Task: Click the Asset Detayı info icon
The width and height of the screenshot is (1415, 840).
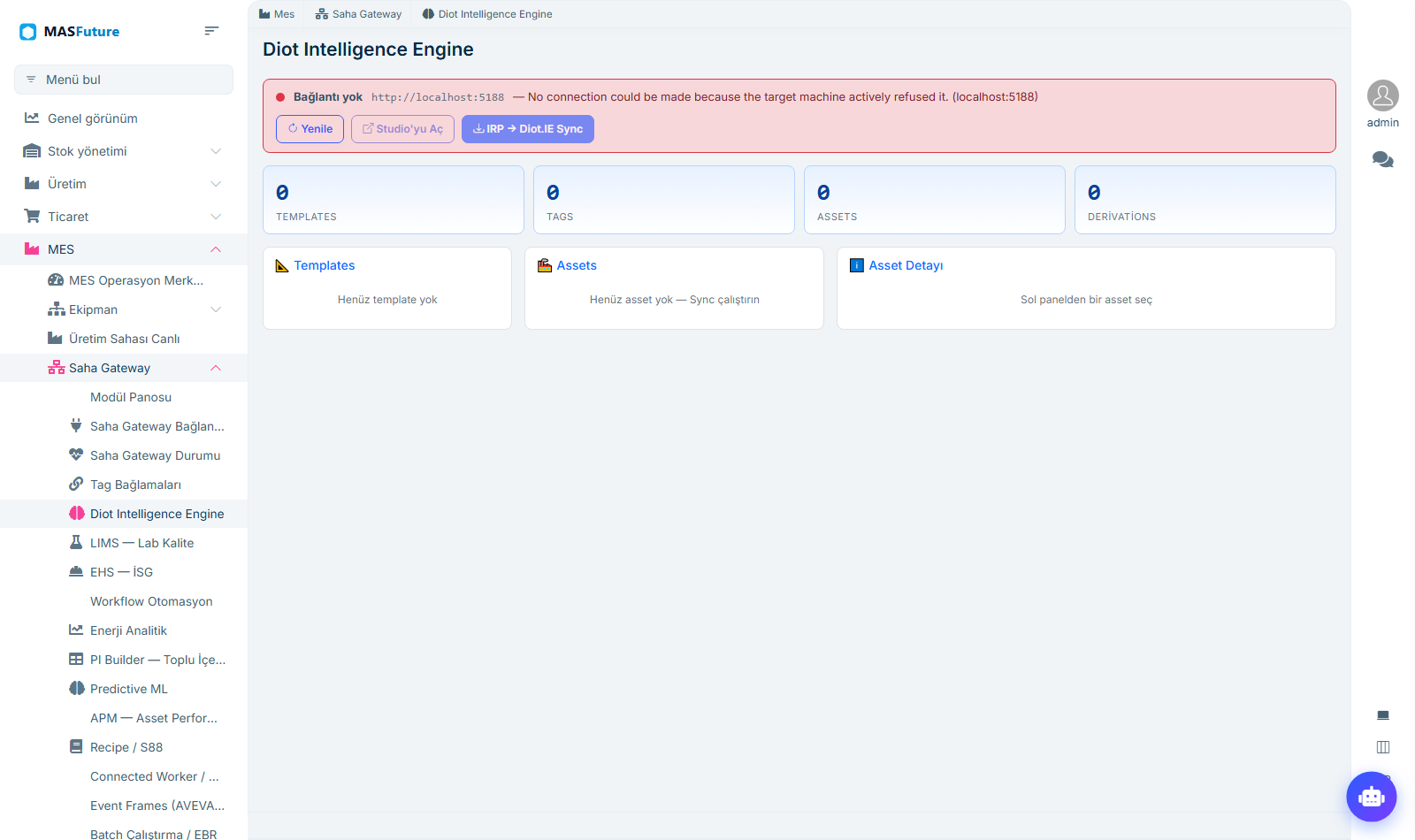Action: point(857,265)
